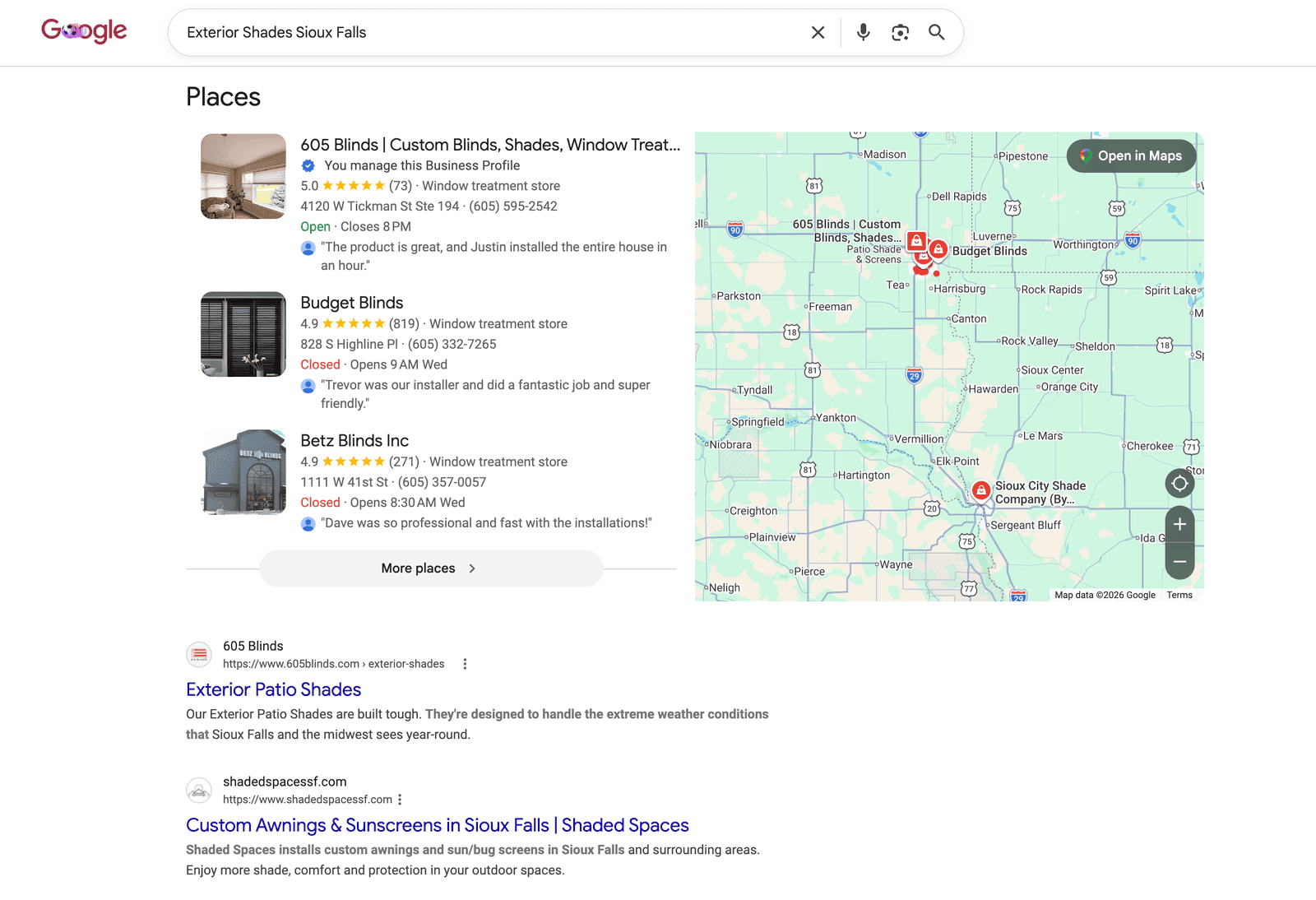Zoom out the map with minus button

(x=1179, y=562)
